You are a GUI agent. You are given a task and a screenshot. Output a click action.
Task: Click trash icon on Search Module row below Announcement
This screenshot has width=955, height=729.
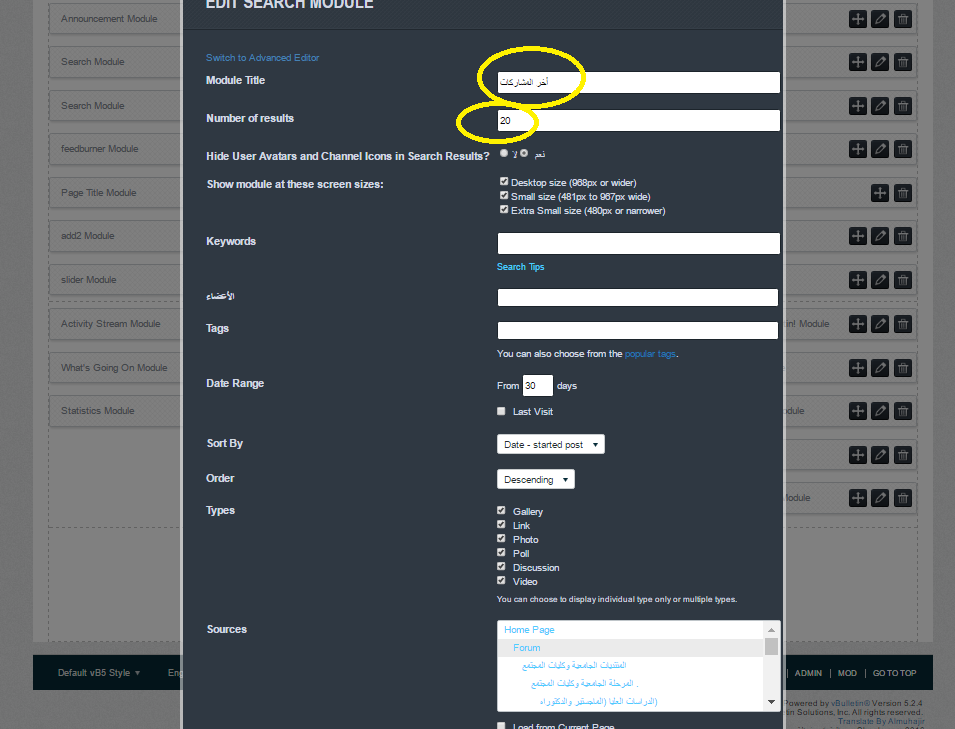pyautogui.click(x=903, y=62)
